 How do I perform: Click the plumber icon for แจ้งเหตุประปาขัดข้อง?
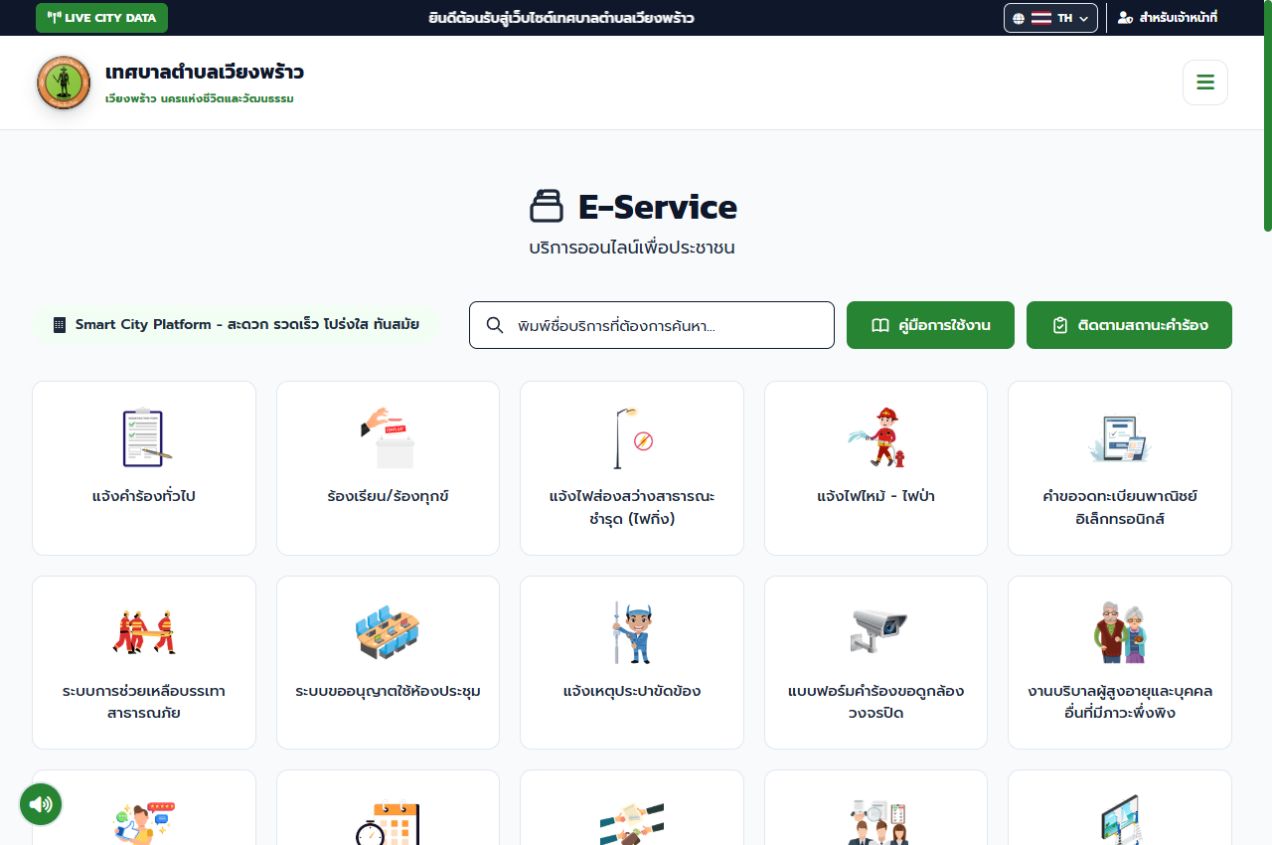[x=632, y=632]
